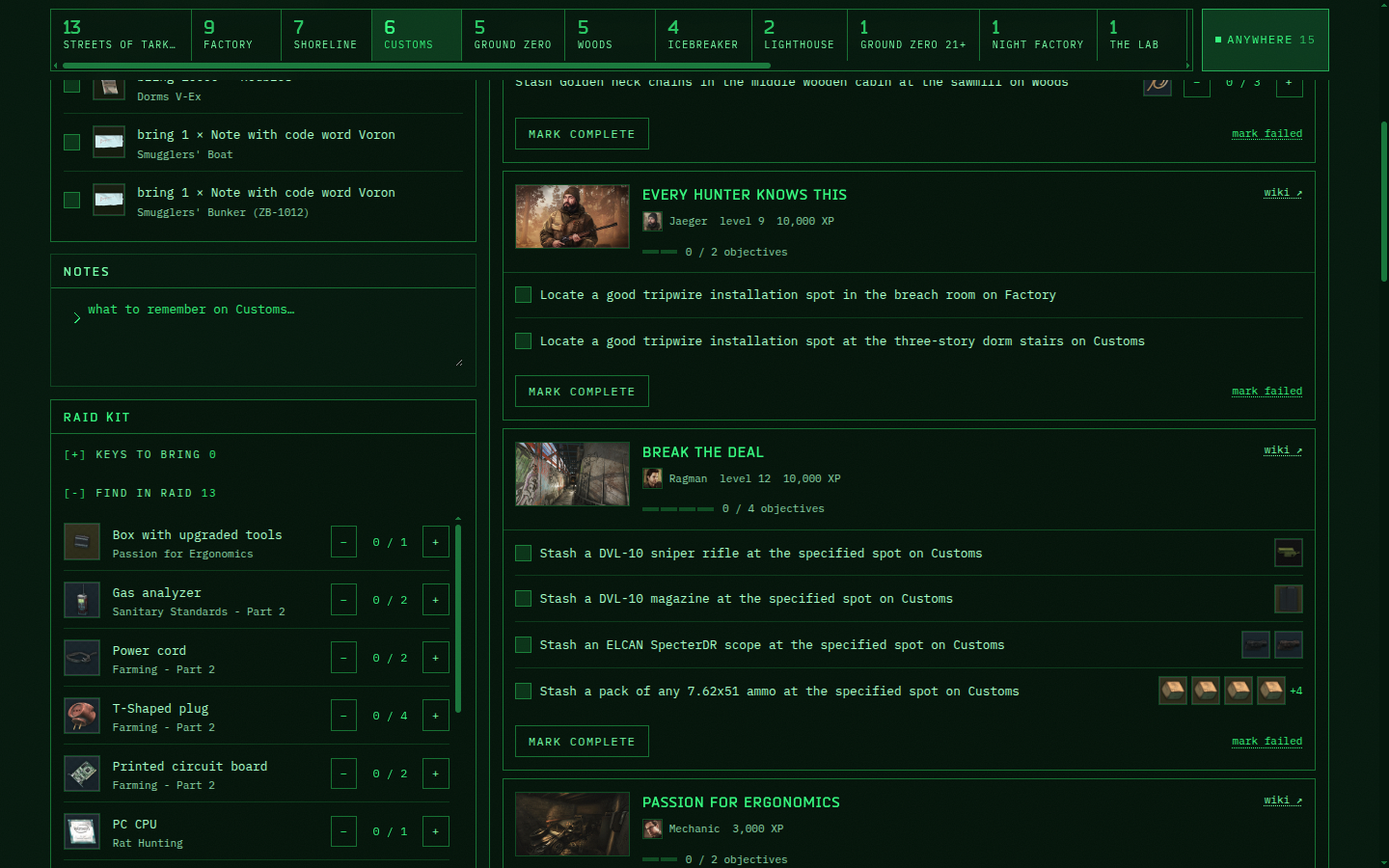
Task: Check the stash 7.62x51 ammo pack objective
Action: (523, 692)
